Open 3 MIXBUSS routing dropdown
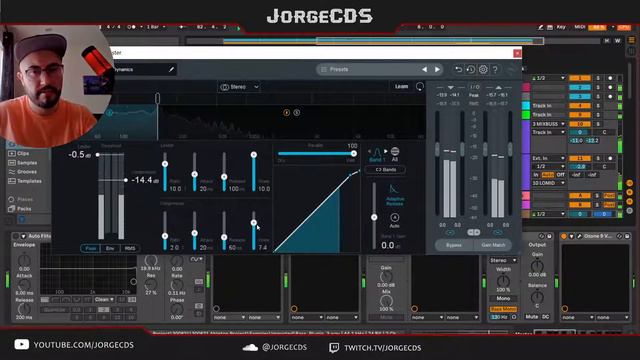 (549, 124)
